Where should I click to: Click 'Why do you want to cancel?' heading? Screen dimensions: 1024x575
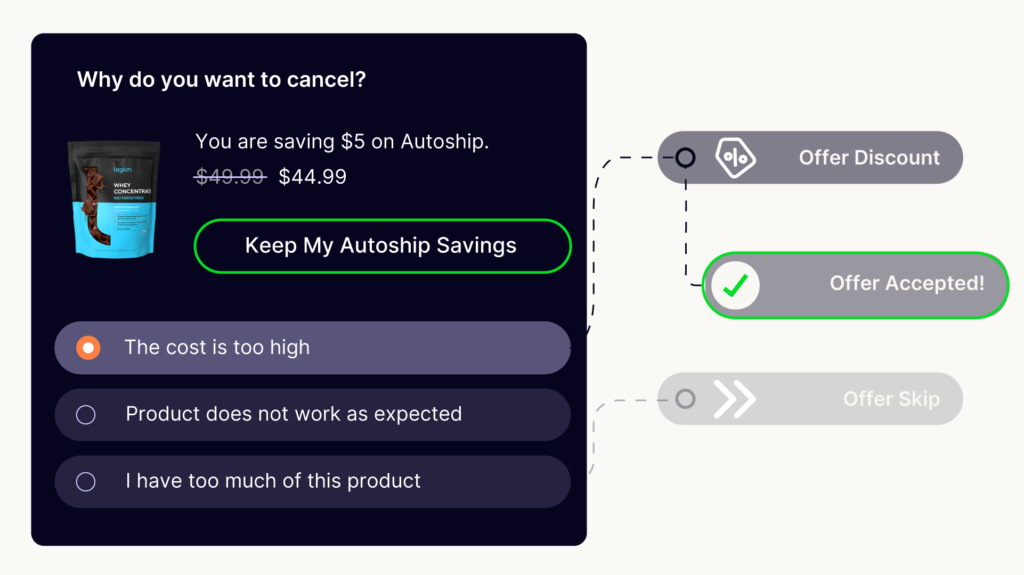[x=221, y=80]
